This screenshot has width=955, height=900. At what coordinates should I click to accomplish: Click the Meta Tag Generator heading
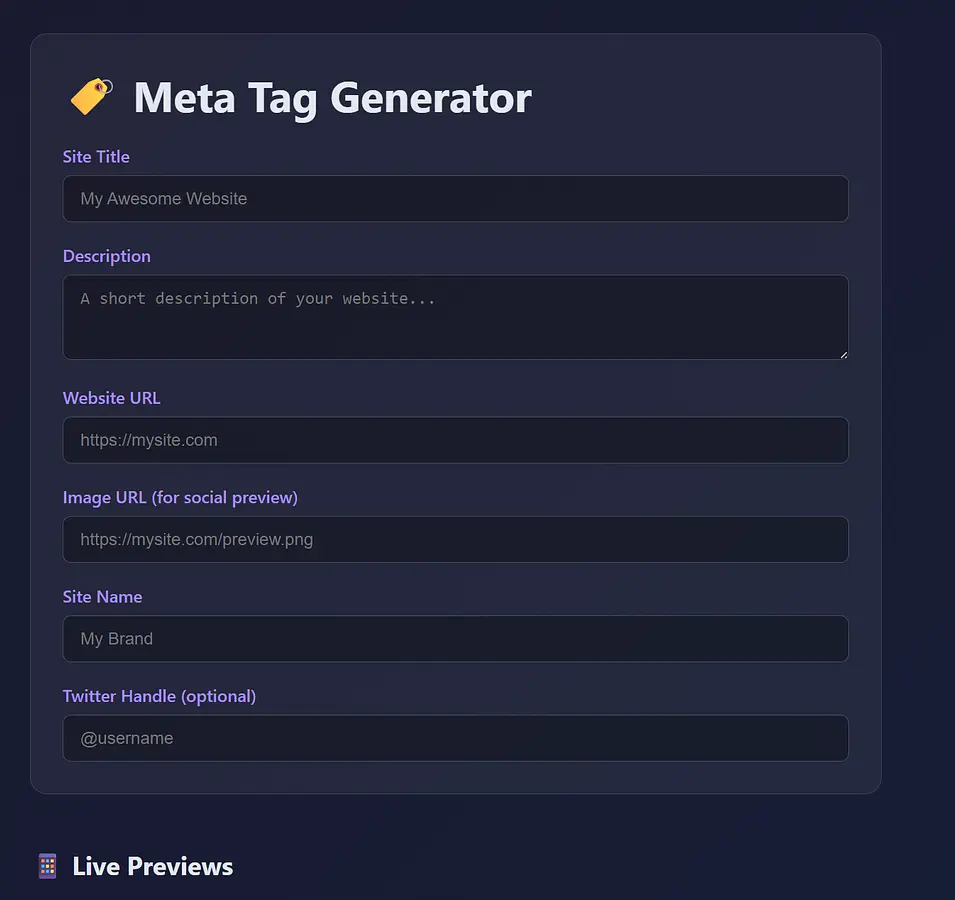(331, 97)
